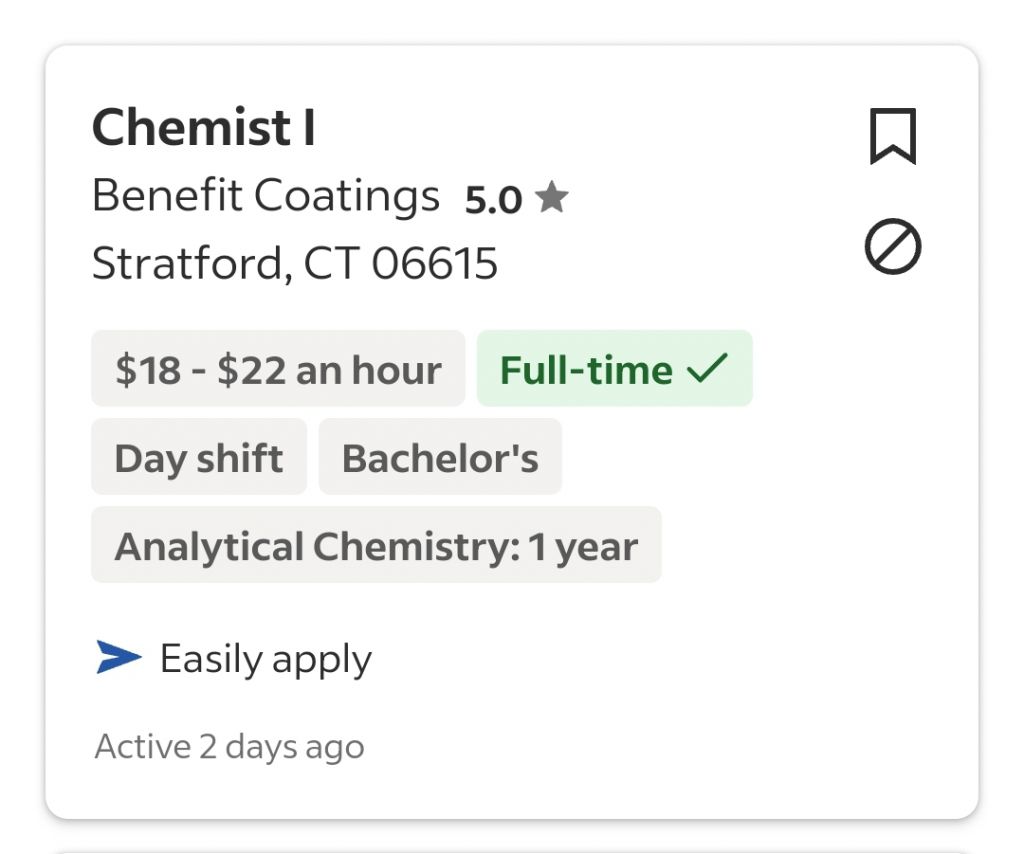1024x854 pixels.
Task: Select the $18 - $22 an hour tag
Action: point(278,369)
